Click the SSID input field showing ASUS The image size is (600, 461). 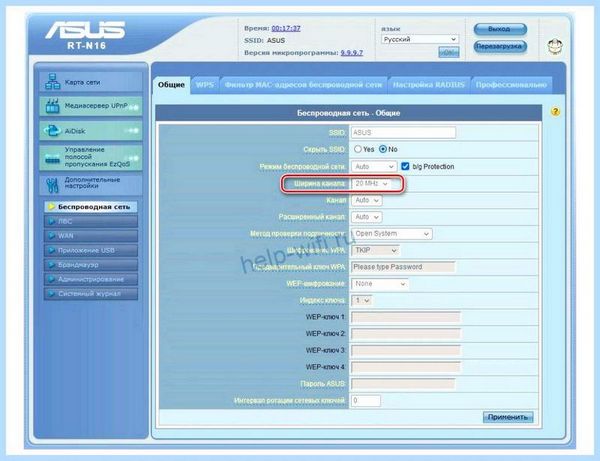click(403, 133)
